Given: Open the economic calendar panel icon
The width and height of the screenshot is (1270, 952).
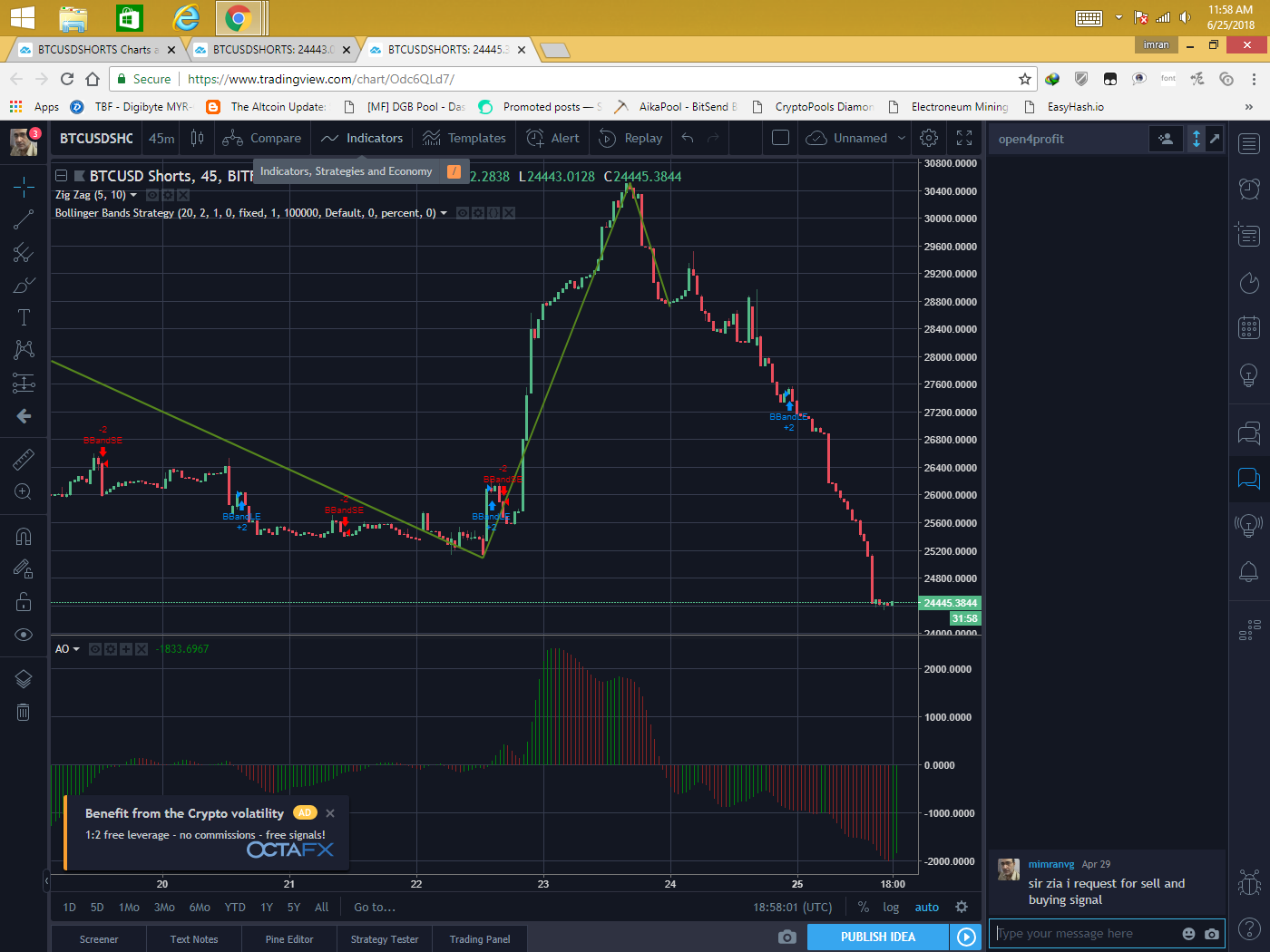Looking at the screenshot, I should pyautogui.click(x=1249, y=327).
